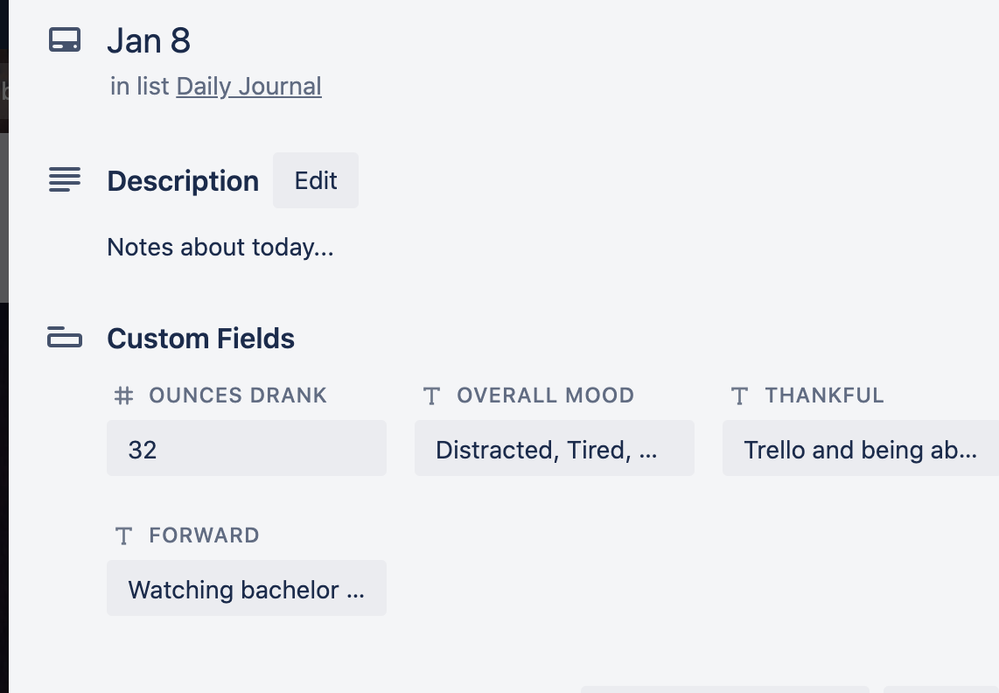Click the hash icon beside Ounces Drank
The image size is (999, 693).
coord(124,396)
